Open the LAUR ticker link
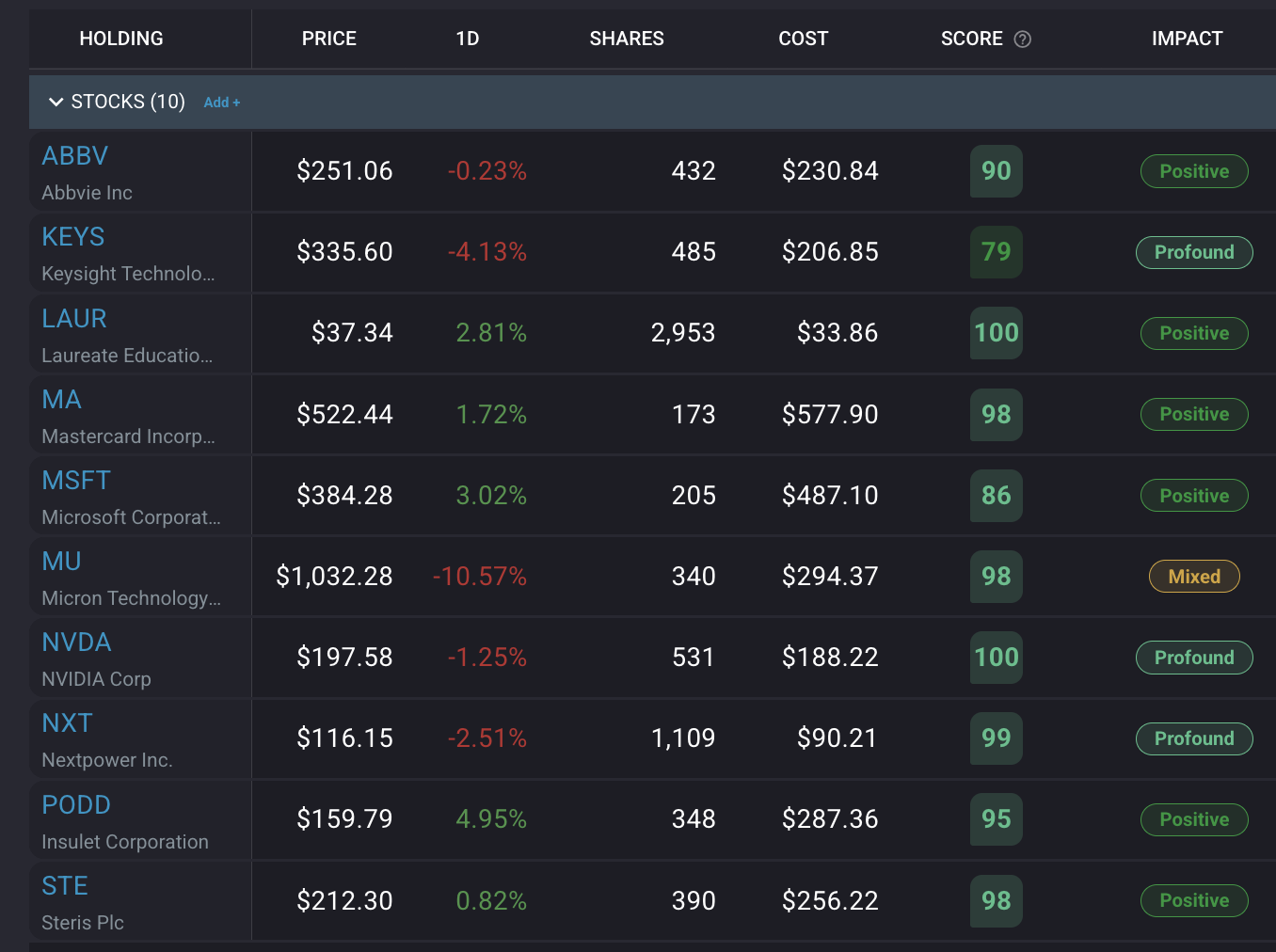1276x952 pixels. [x=74, y=319]
